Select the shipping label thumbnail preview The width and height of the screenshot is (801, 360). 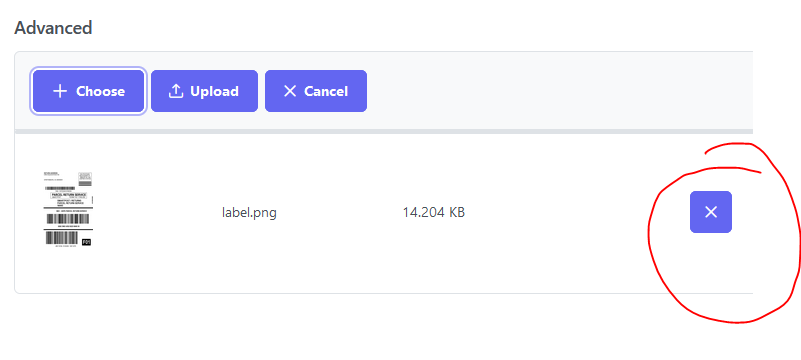[x=68, y=210]
